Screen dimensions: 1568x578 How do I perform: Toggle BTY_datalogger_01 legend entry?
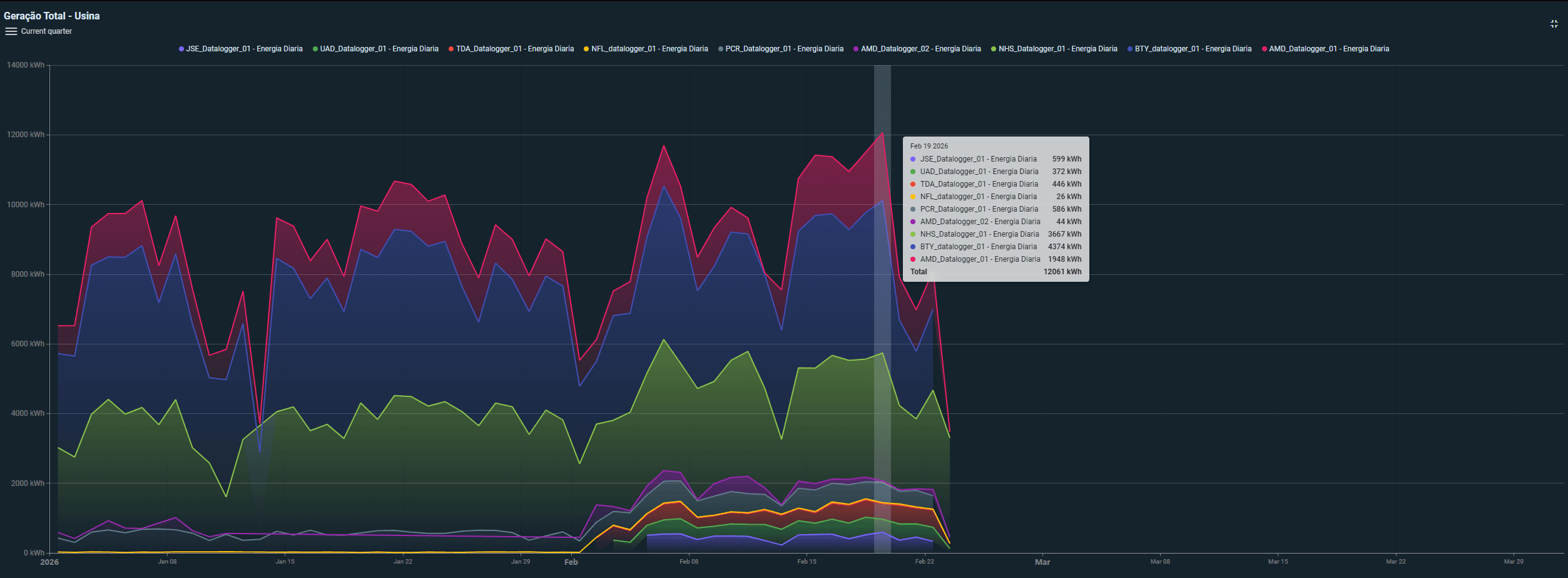1193,49
